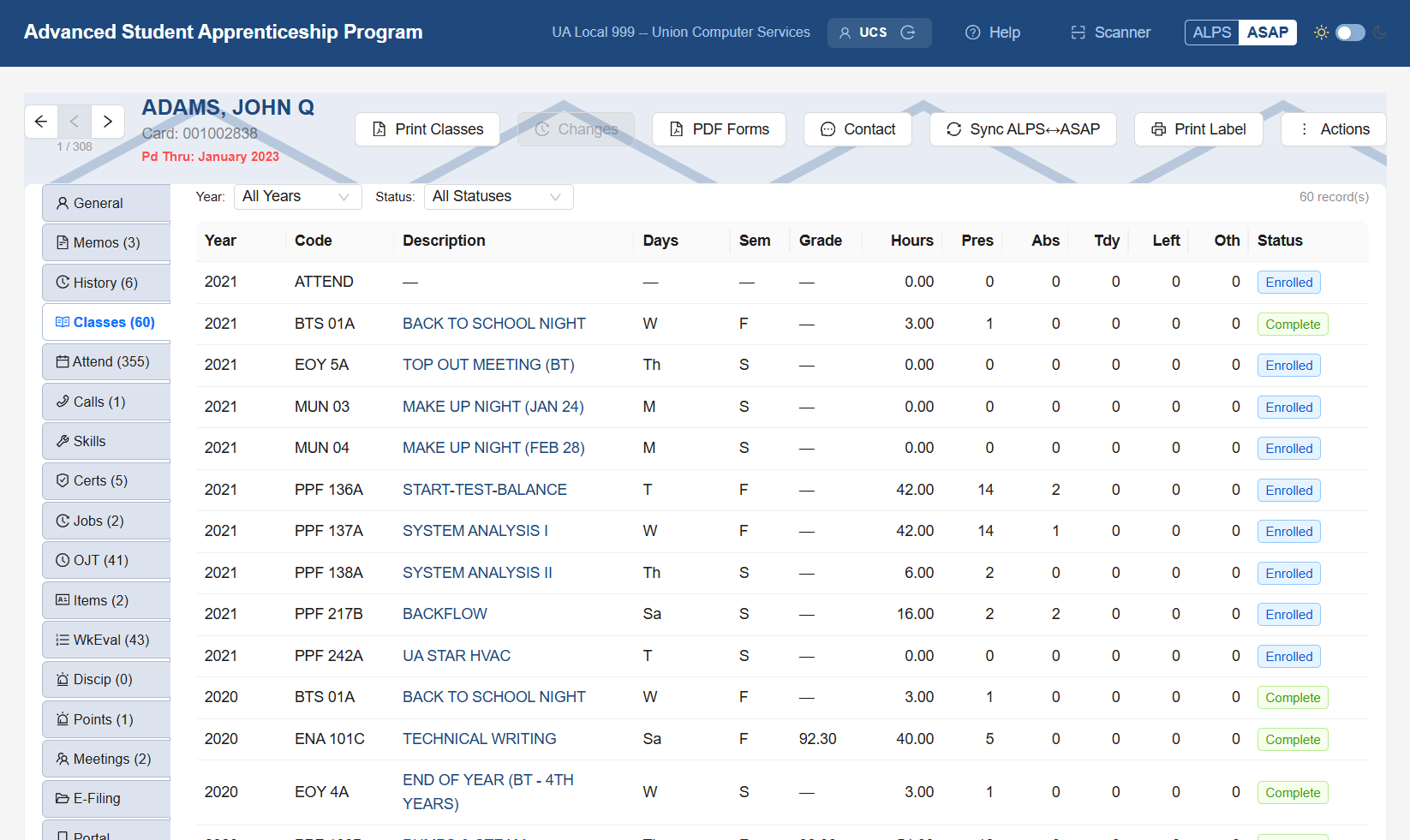1410x840 pixels.
Task: Switch to ALPS mode
Action: 1211,33
